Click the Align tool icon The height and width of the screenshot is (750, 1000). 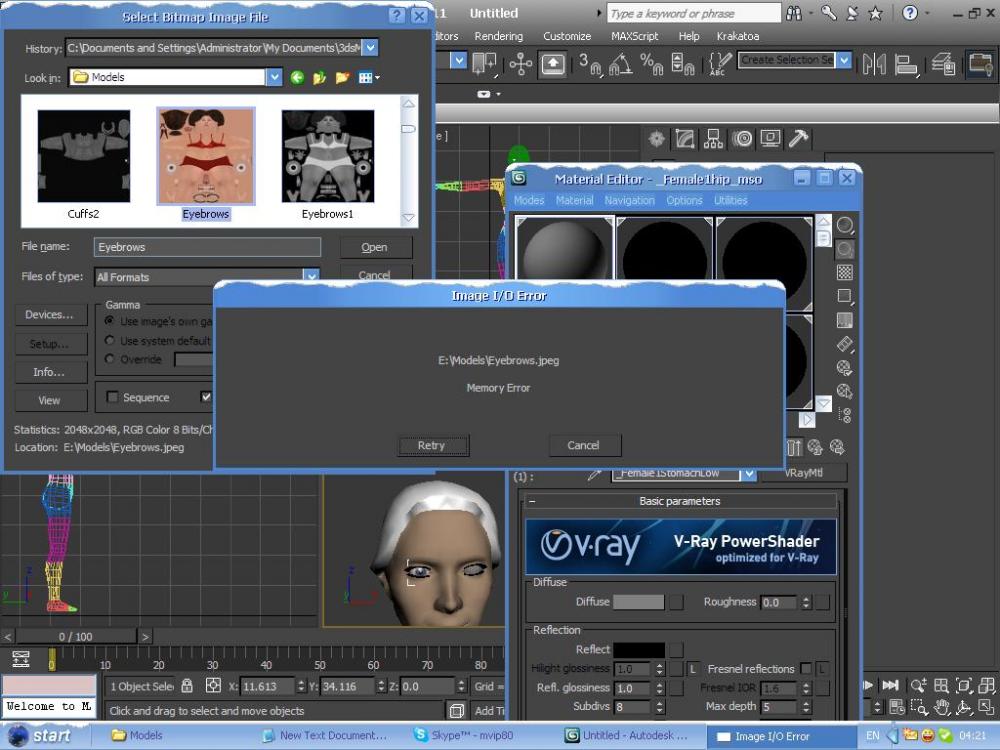tap(907, 64)
